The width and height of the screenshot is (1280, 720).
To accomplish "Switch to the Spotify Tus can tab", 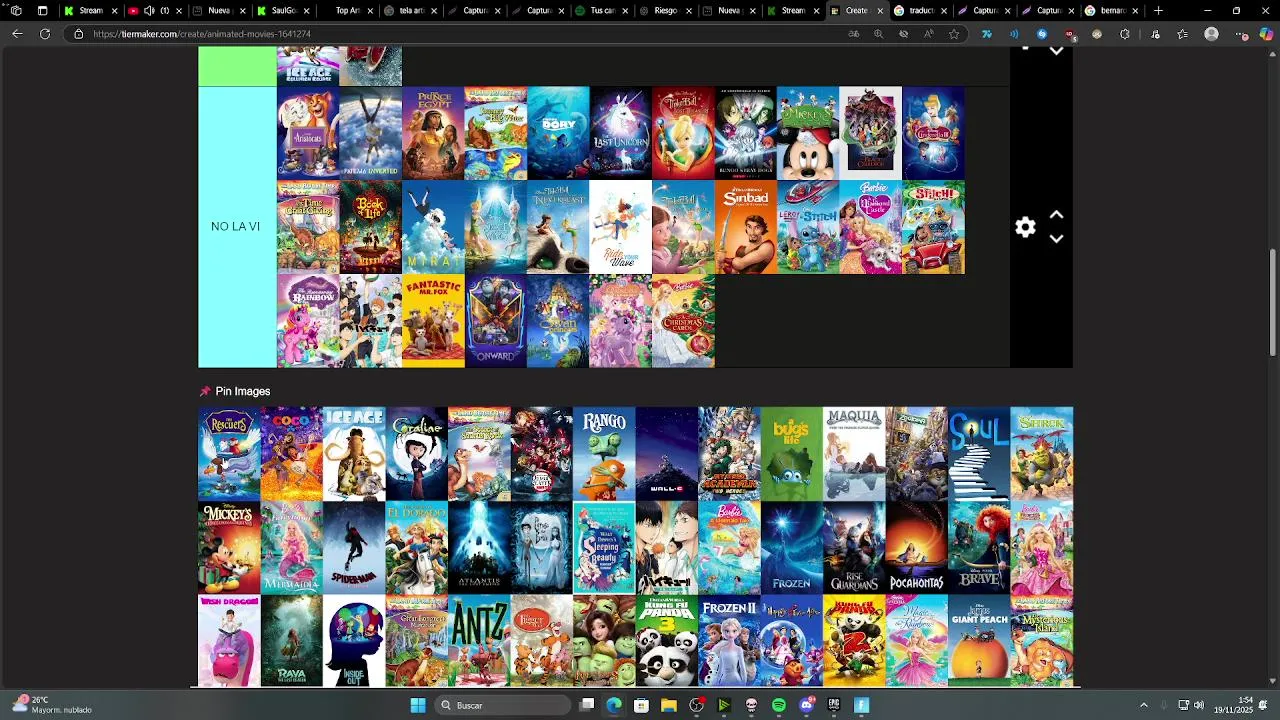I will point(602,11).
